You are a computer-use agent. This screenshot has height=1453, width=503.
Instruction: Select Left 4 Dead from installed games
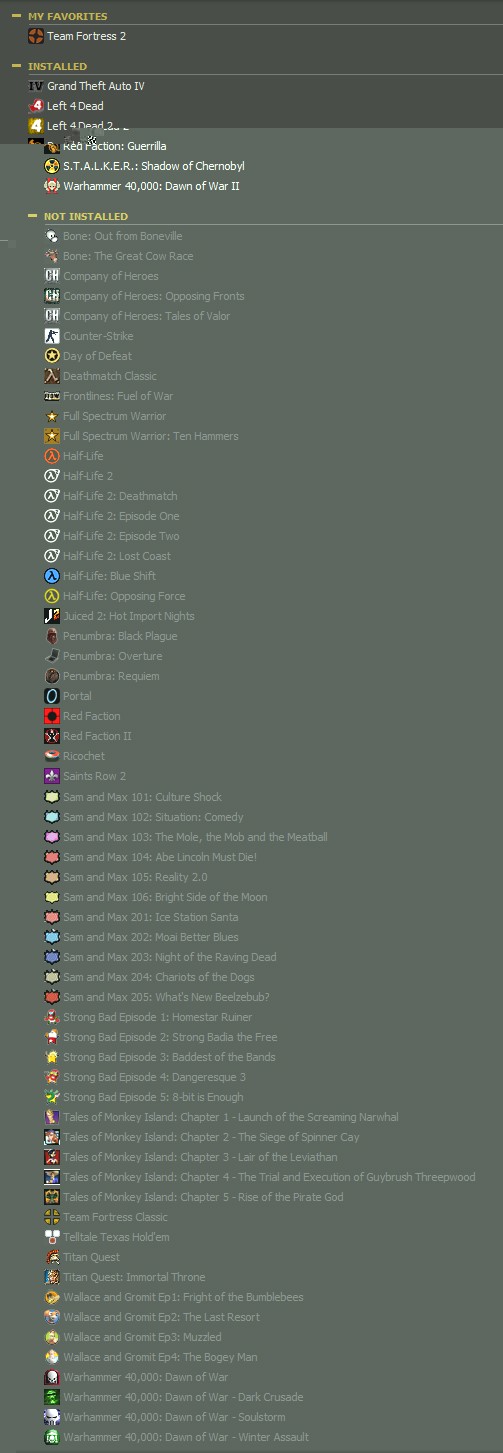[75, 106]
